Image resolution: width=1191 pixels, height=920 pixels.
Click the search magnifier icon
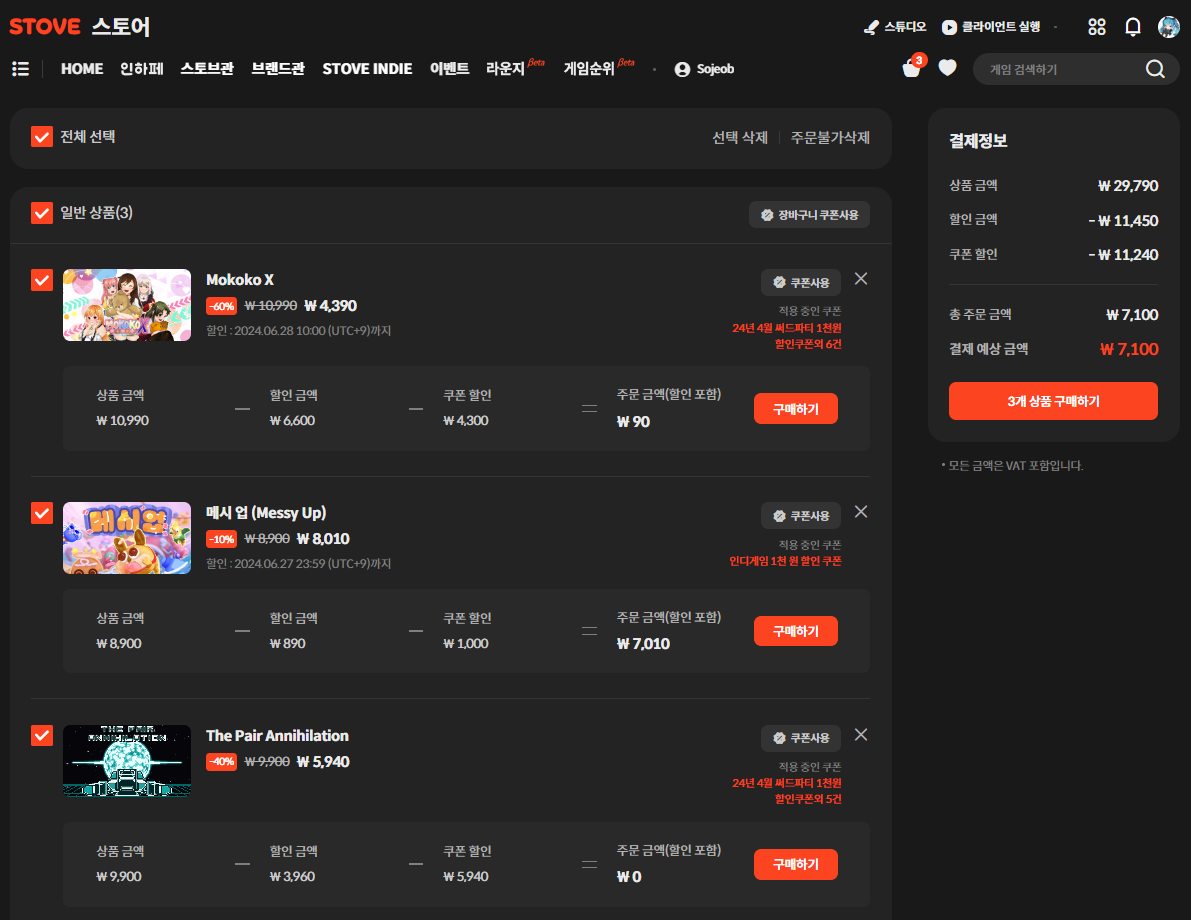coord(1155,69)
